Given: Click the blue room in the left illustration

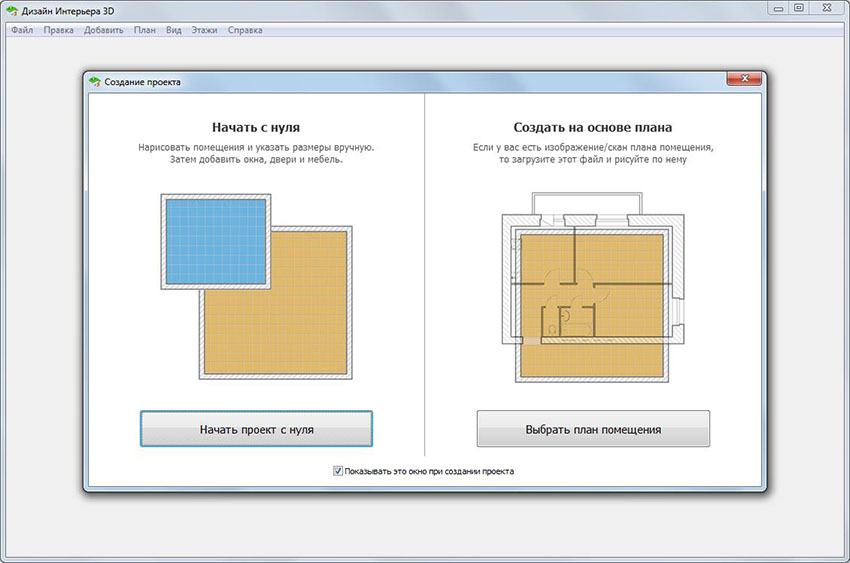Looking at the screenshot, I should tap(216, 240).
